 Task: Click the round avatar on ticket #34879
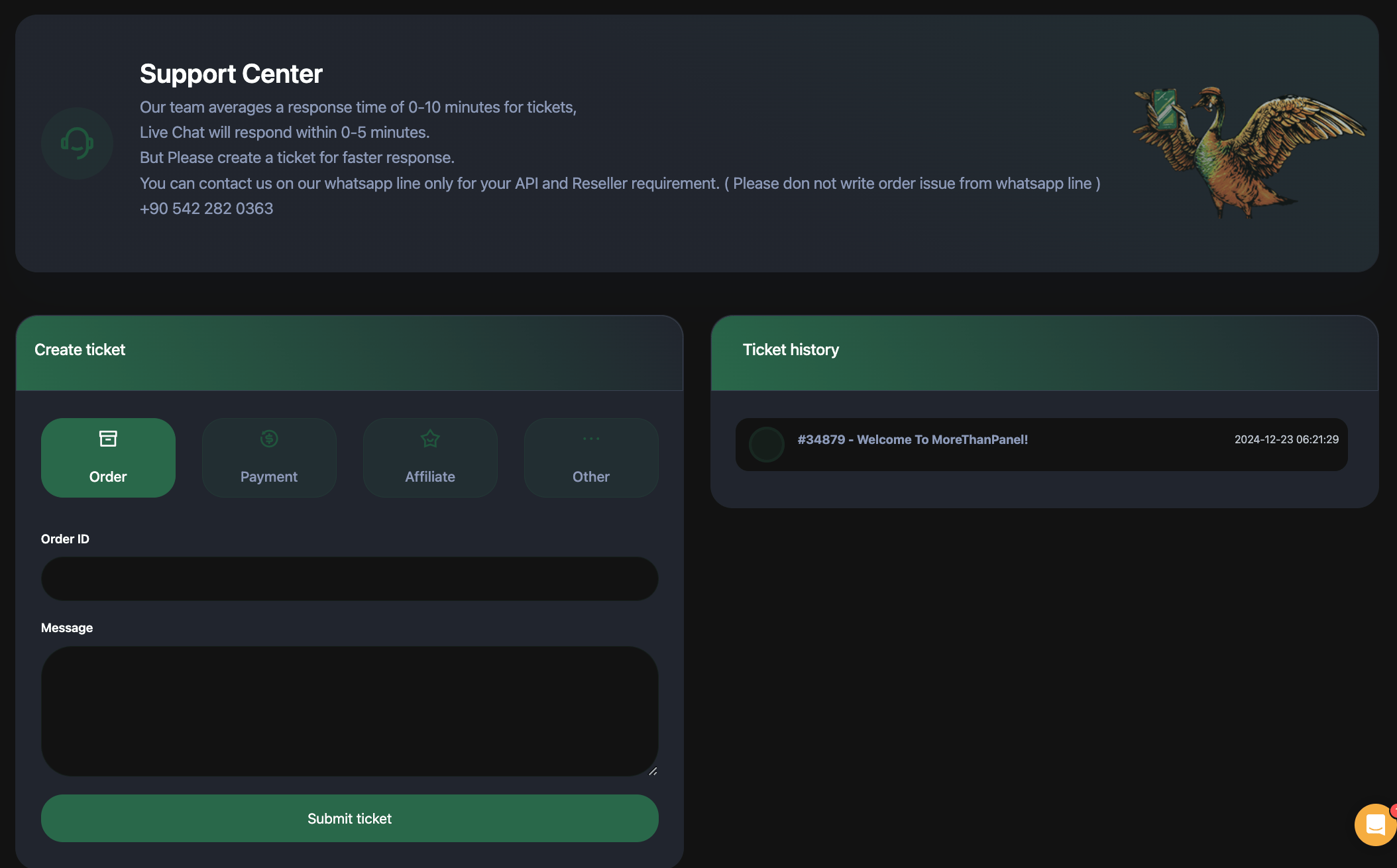coord(767,444)
